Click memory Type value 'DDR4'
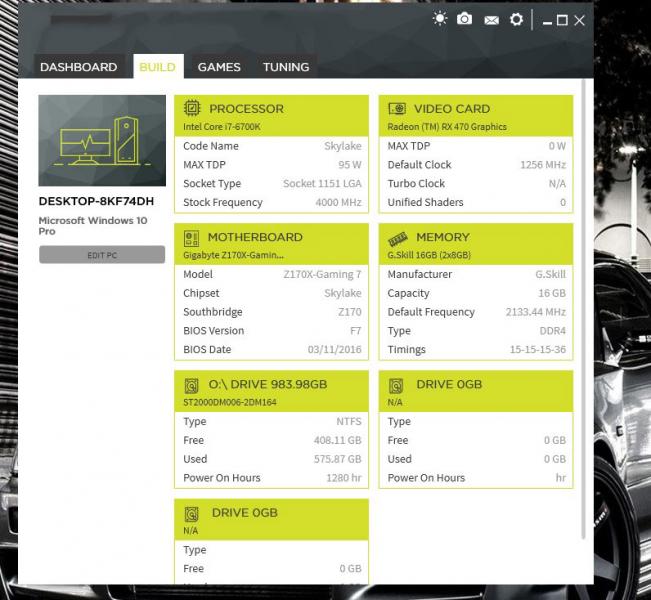This screenshot has width=651, height=600. point(553,331)
